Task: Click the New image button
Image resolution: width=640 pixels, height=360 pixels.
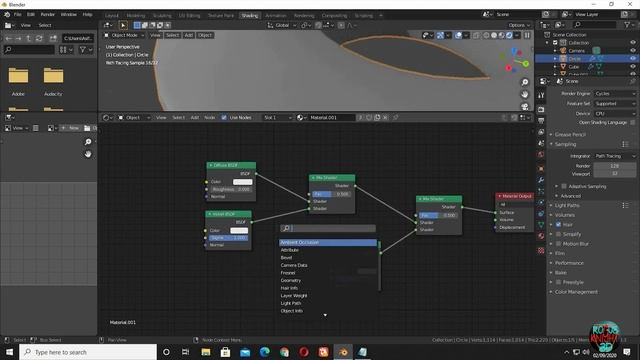Action: coord(70,128)
